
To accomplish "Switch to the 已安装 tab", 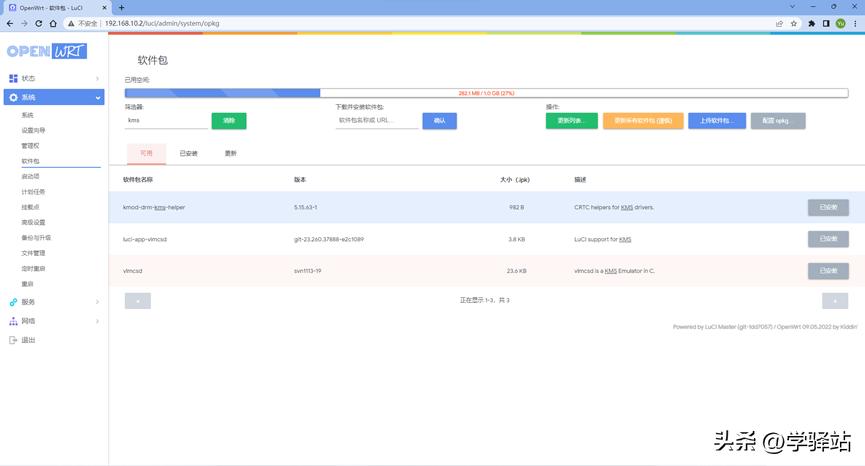I will coord(188,153).
